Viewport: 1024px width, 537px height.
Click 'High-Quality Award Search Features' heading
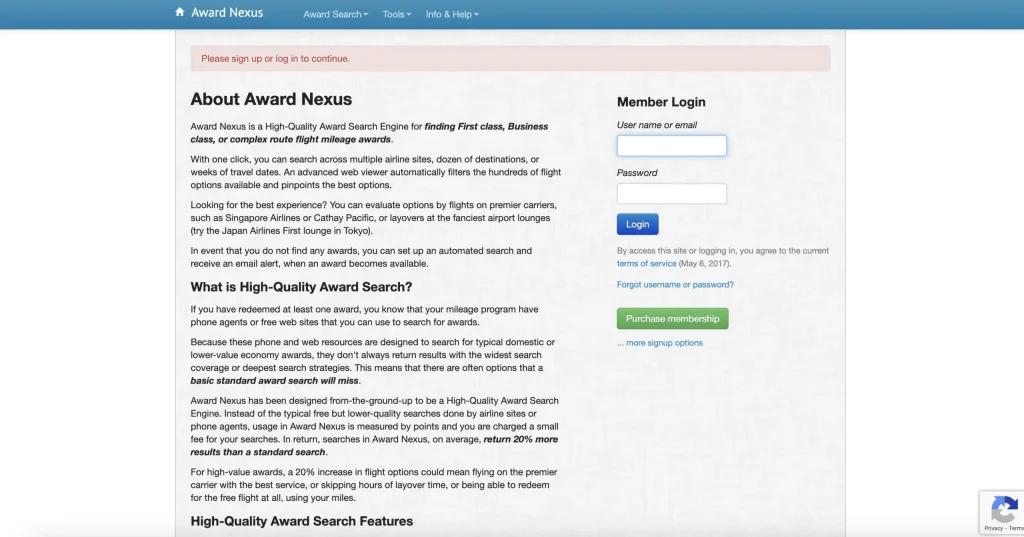pos(302,521)
